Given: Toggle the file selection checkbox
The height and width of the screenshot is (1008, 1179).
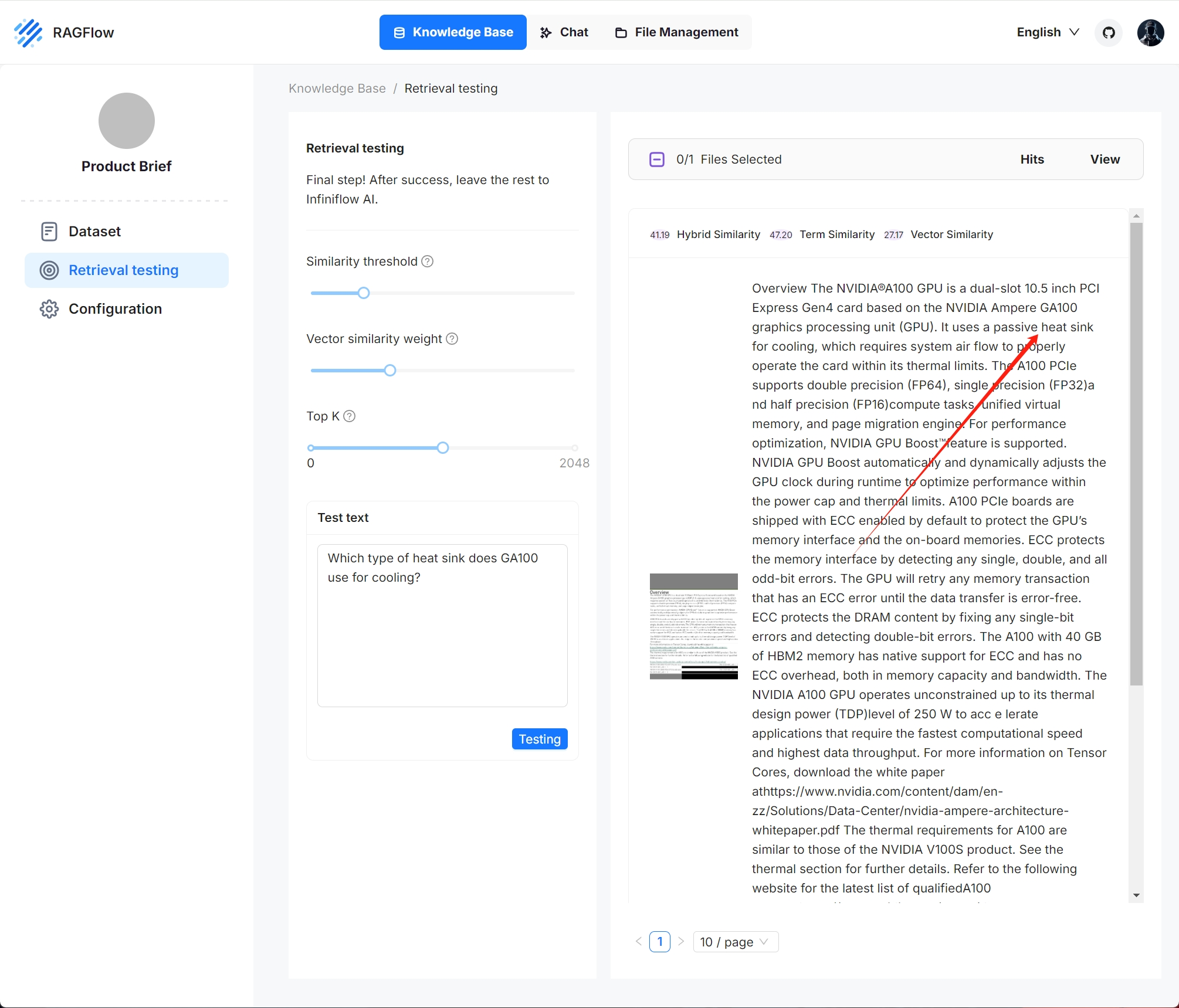Looking at the screenshot, I should tap(656, 158).
